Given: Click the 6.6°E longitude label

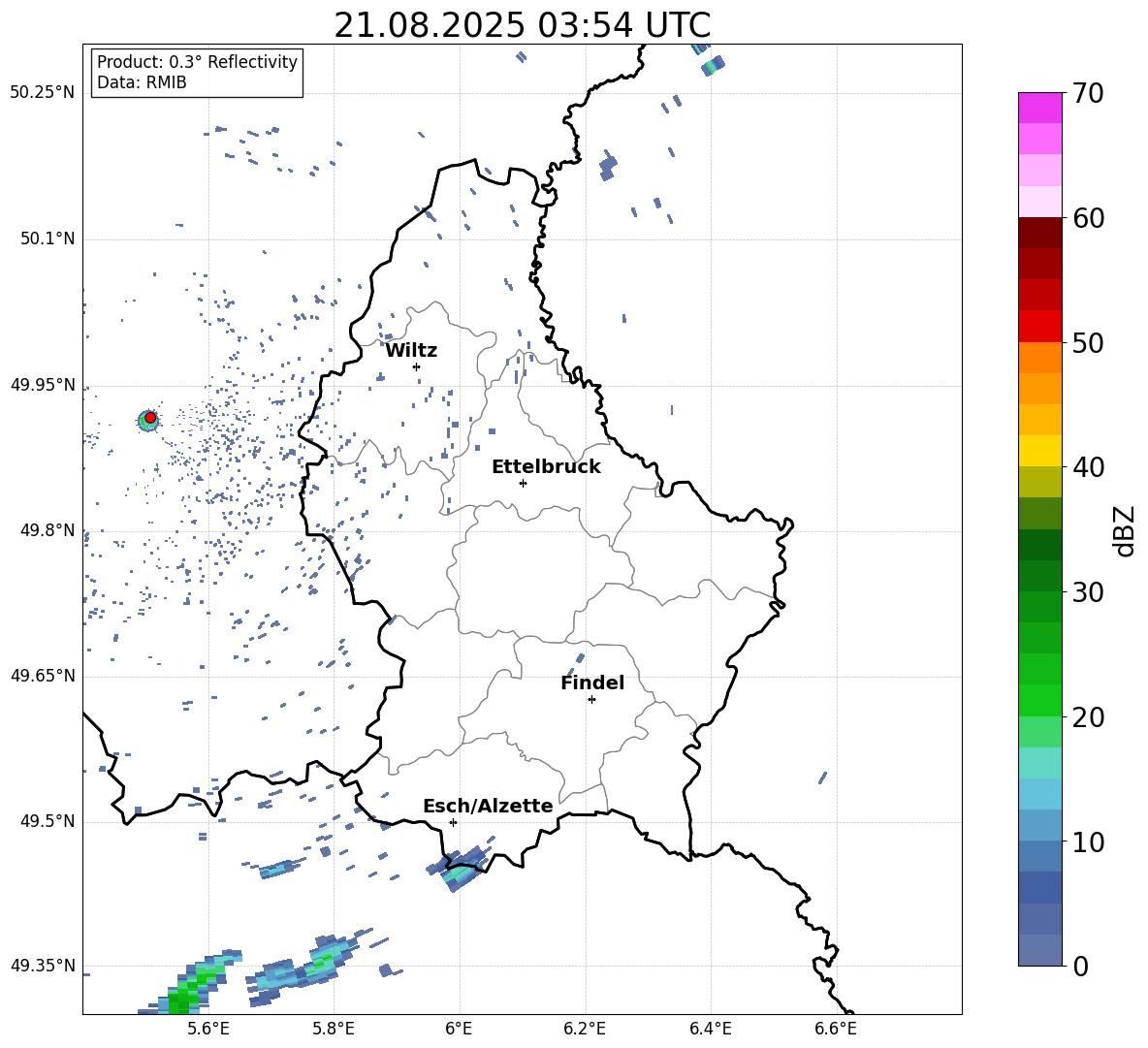Looking at the screenshot, I should pos(836,1029).
